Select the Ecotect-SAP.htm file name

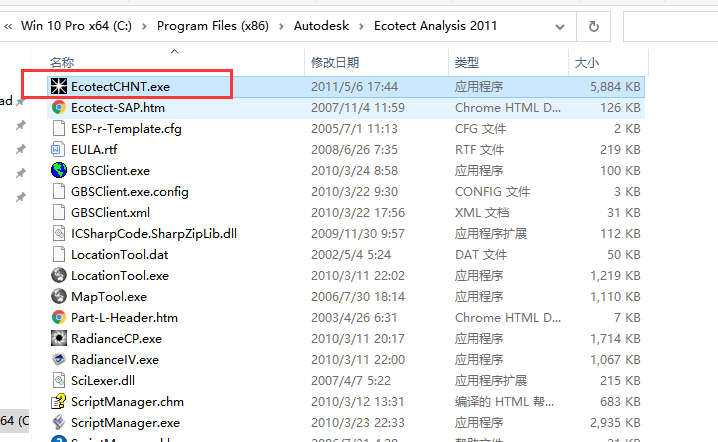[118, 108]
